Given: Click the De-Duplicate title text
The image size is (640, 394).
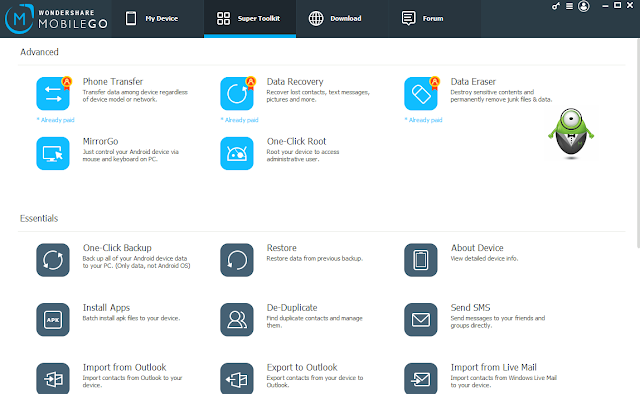Looking at the screenshot, I should click(x=292, y=308).
